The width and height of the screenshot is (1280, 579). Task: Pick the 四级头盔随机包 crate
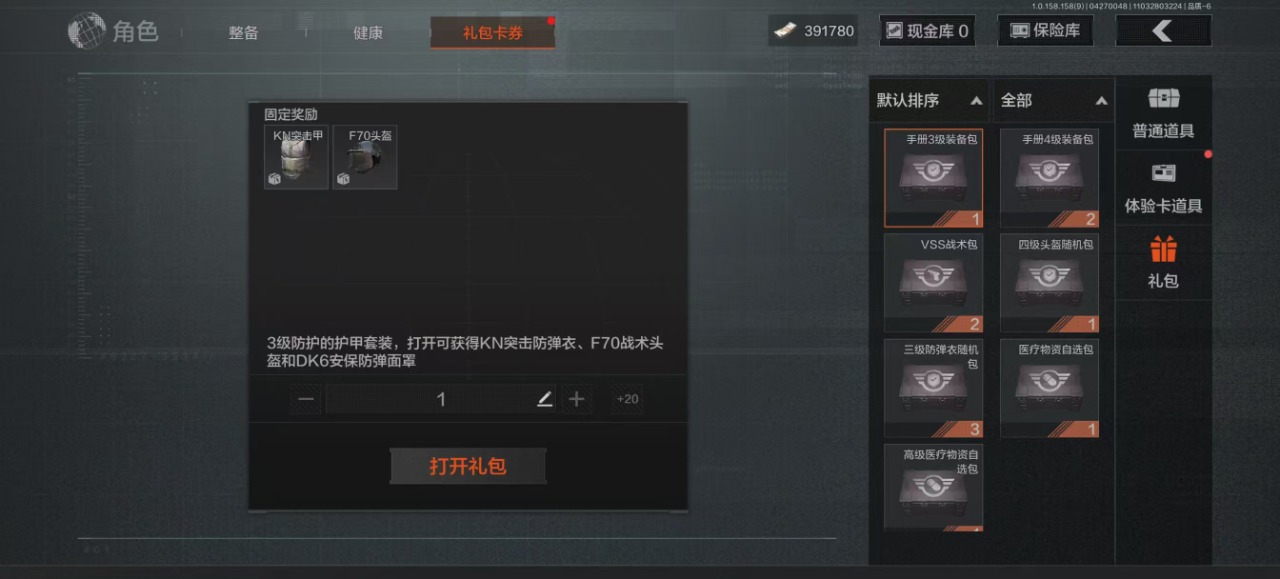tap(1049, 283)
